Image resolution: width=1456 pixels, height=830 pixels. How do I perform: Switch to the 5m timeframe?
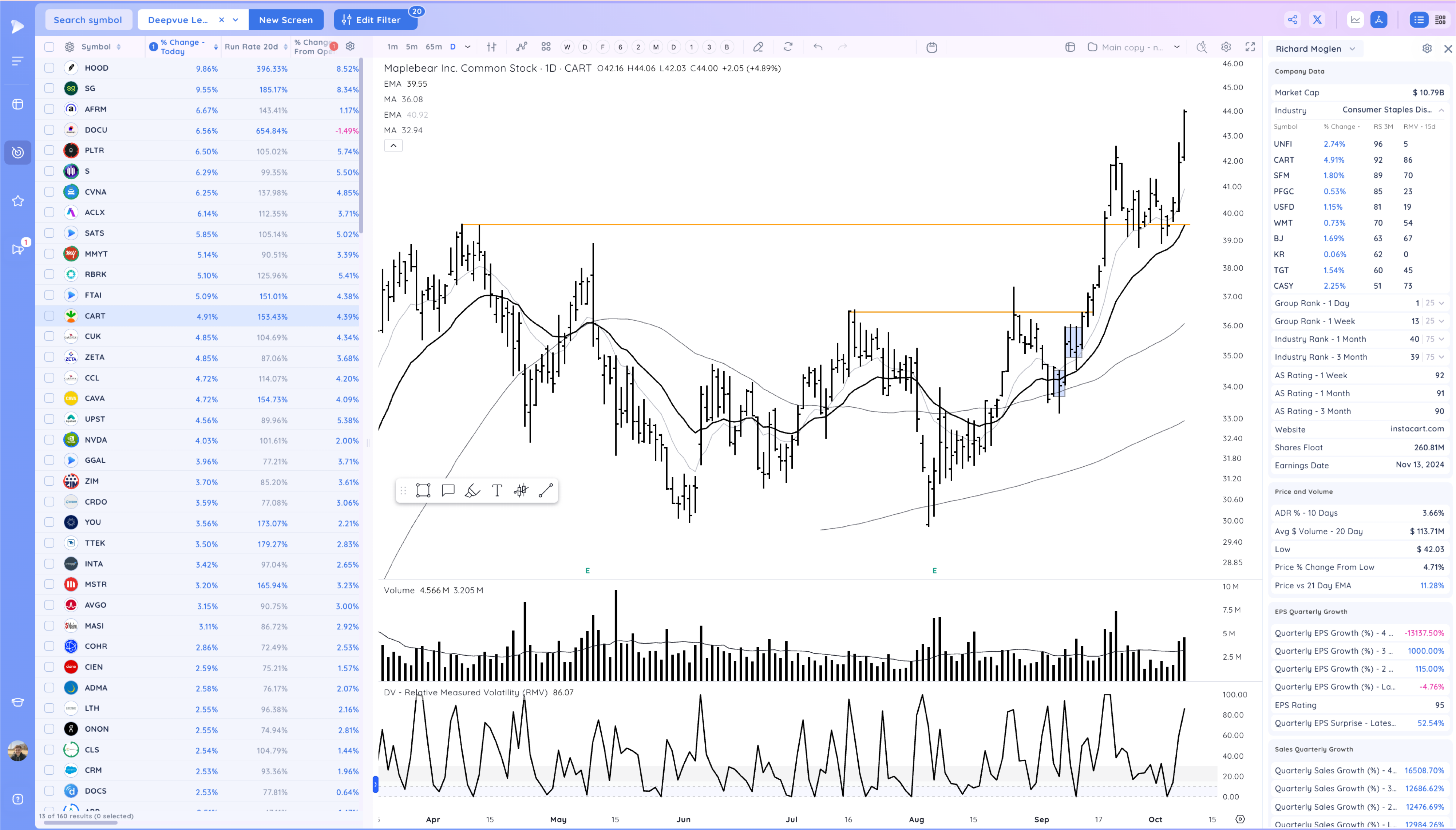pyautogui.click(x=411, y=47)
